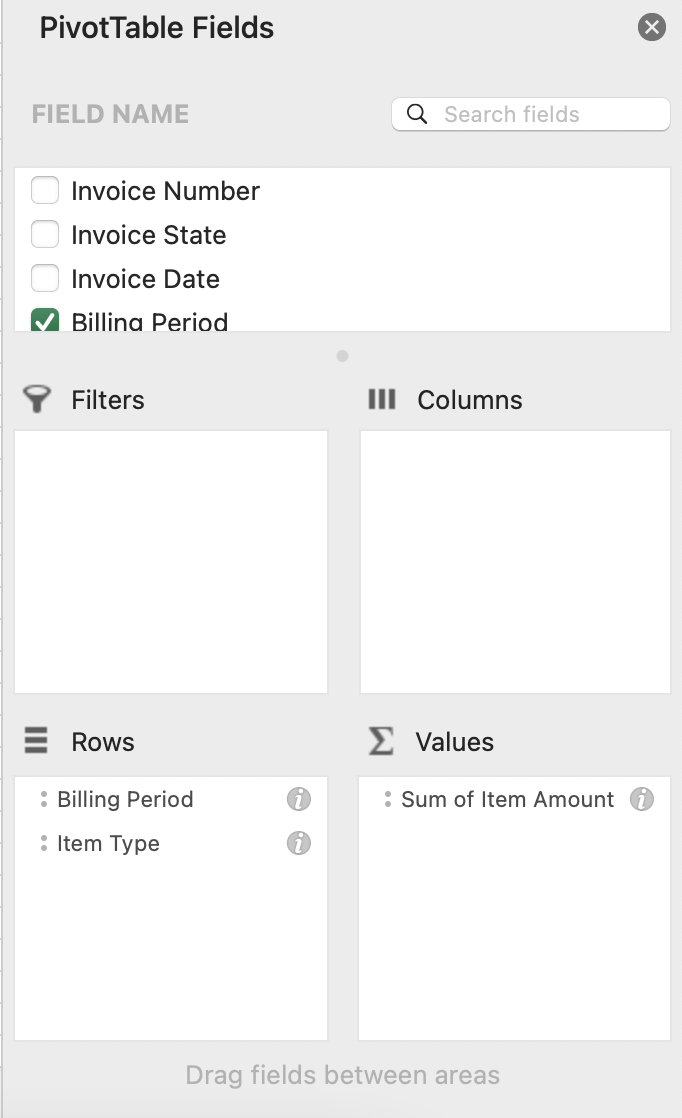682x1118 pixels.
Task: Focus the Search fields input box
Action: click(x=531, y=114)
